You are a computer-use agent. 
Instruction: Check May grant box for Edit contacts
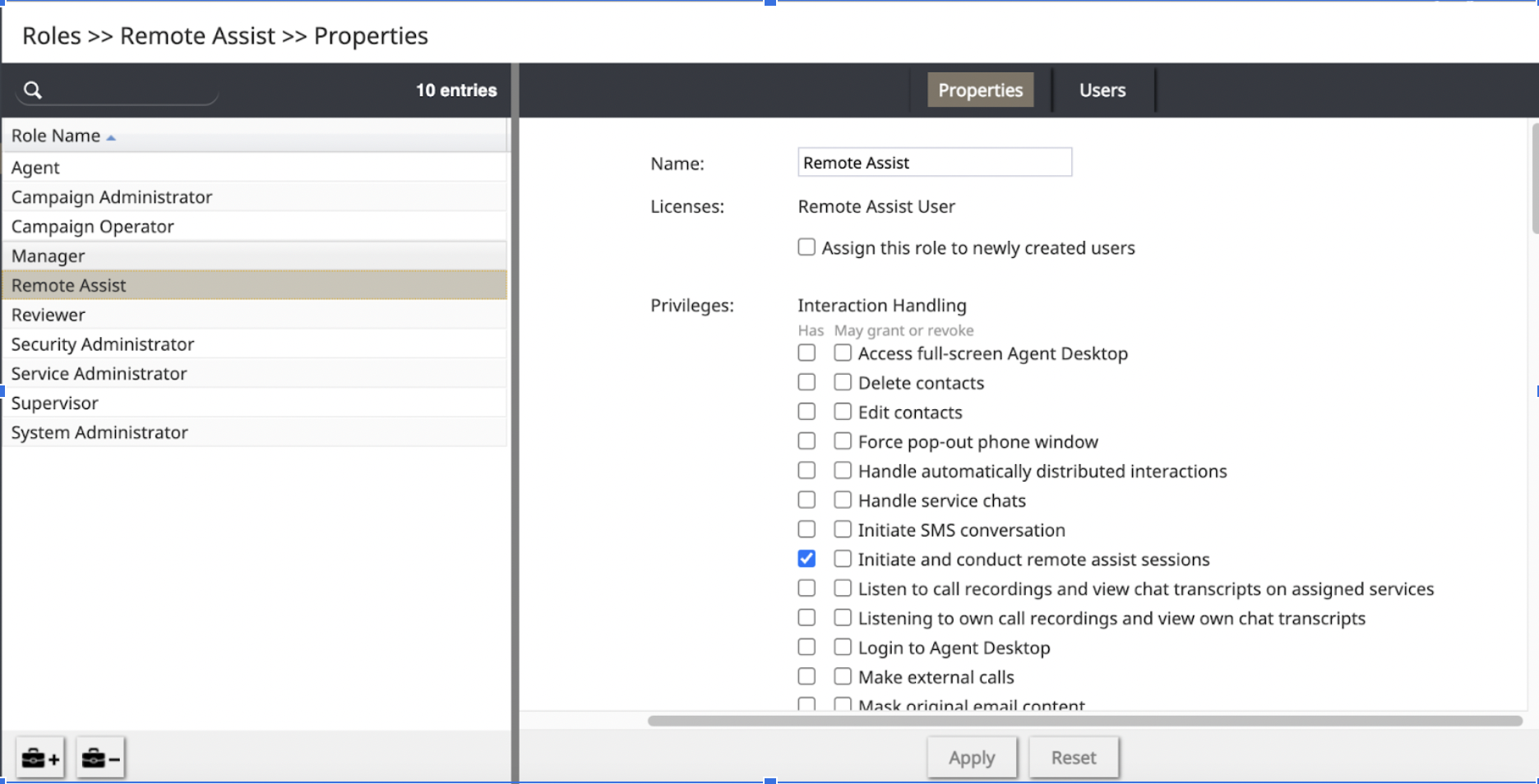point(843,412)
